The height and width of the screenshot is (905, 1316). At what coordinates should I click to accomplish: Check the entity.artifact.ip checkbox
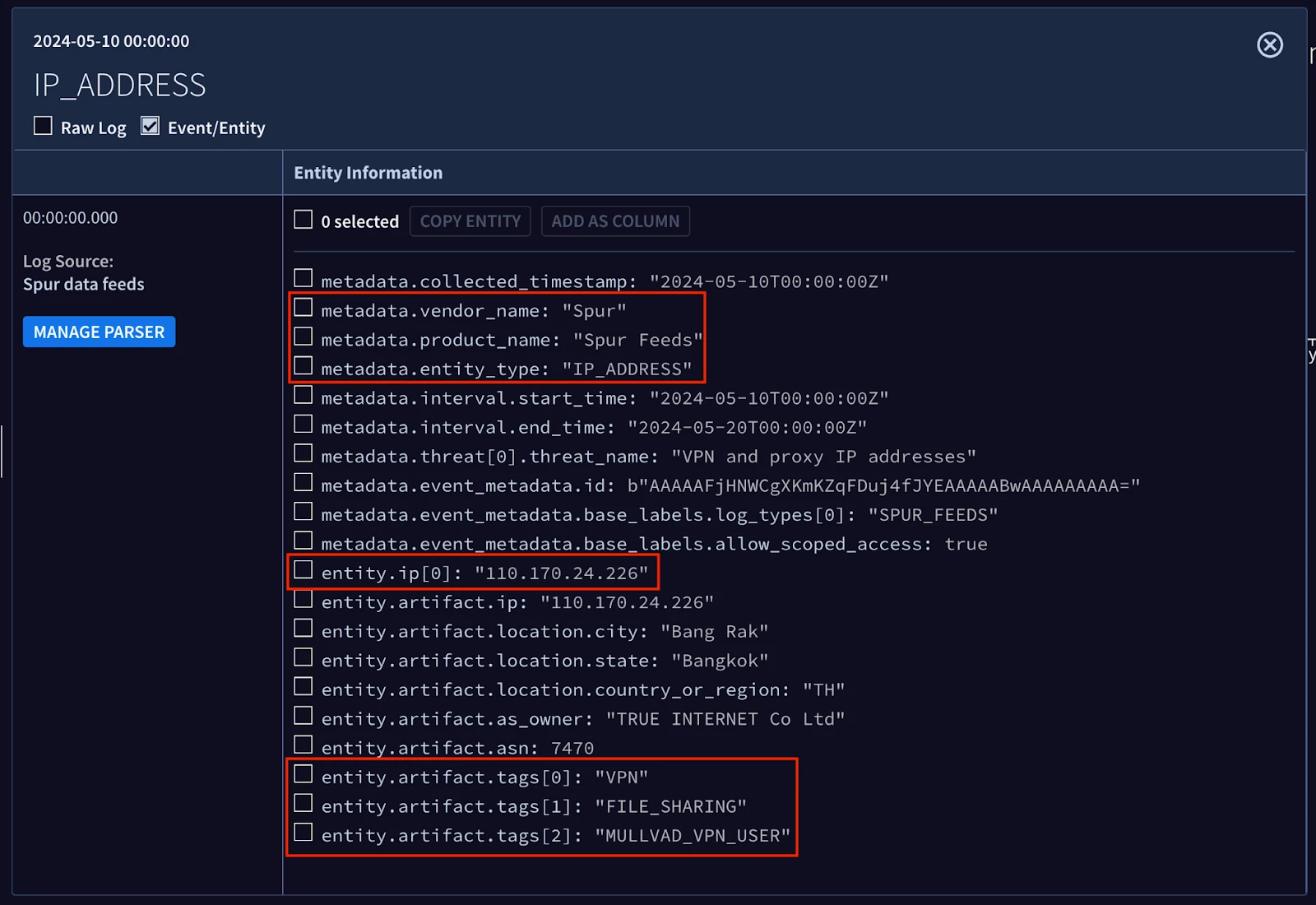tap(304, 599)
